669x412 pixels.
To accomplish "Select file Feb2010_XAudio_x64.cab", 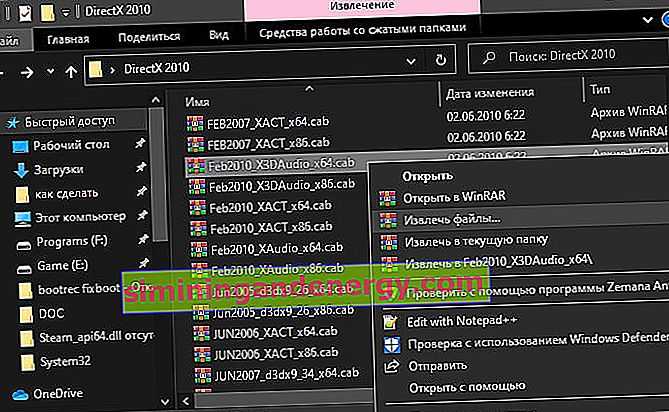I will (x=276, y=249).
